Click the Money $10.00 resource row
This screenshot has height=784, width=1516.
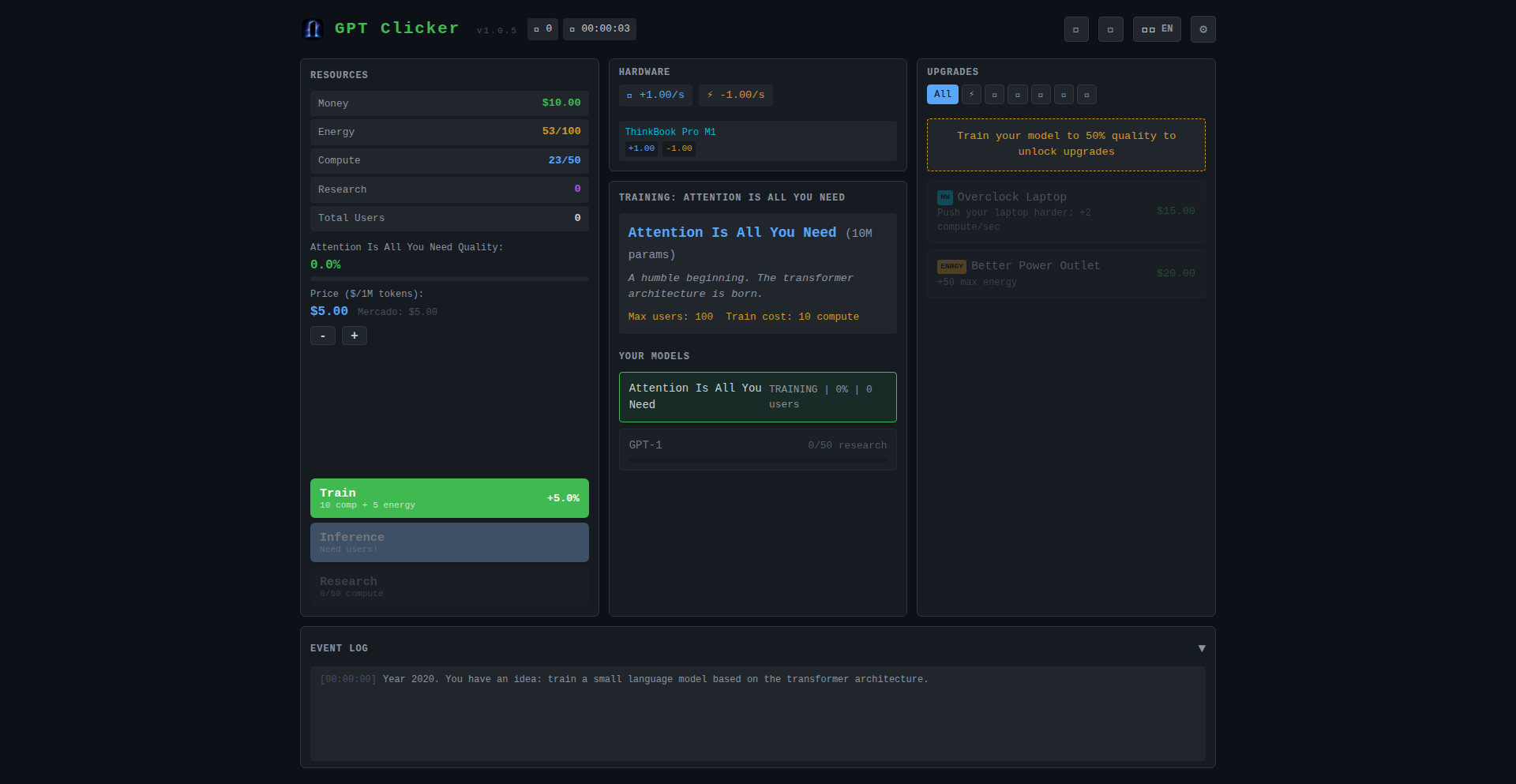click(x=449, y=103)
